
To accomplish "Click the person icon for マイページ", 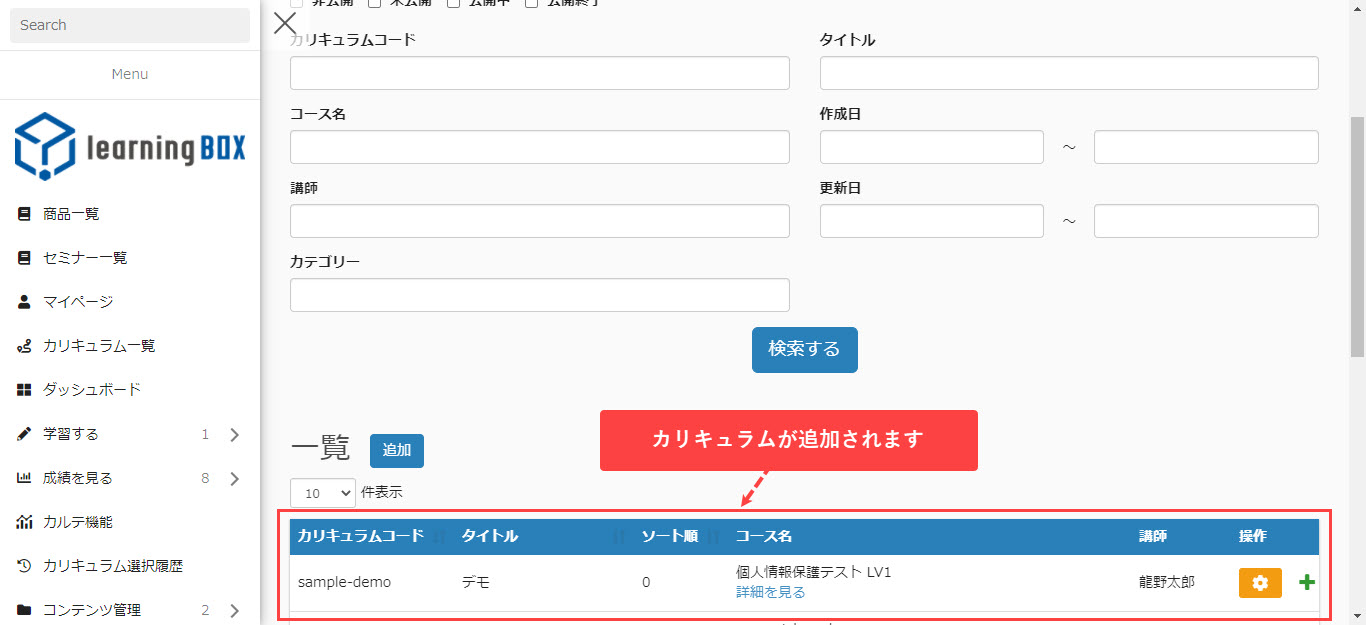I will click(25, 302).
